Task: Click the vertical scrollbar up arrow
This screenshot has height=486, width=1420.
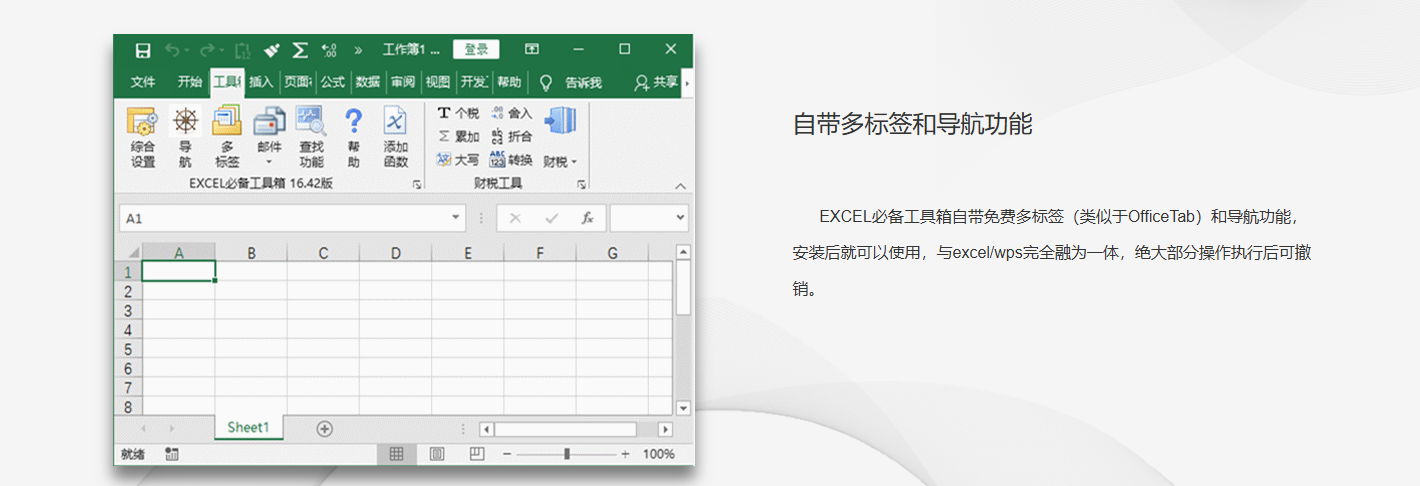Action: (x=684, y=252)
